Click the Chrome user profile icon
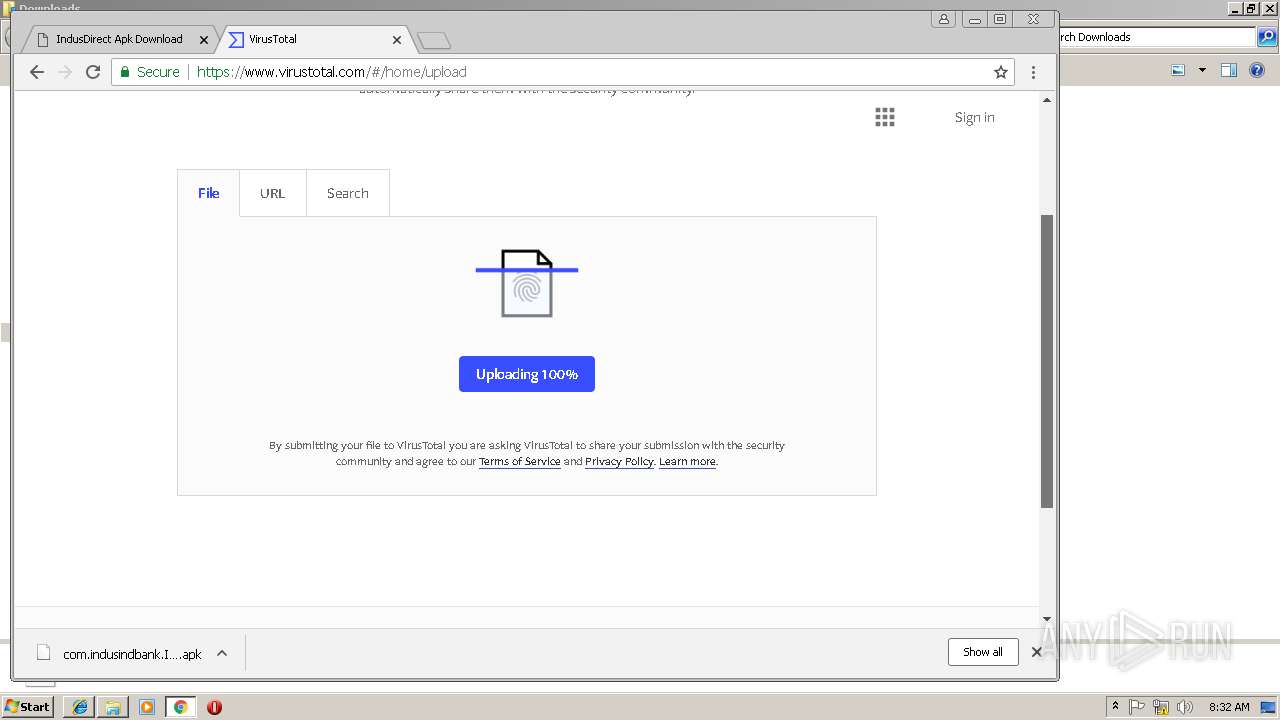The height and width of the screenshot is (720, 1280). tap(943, 19)
